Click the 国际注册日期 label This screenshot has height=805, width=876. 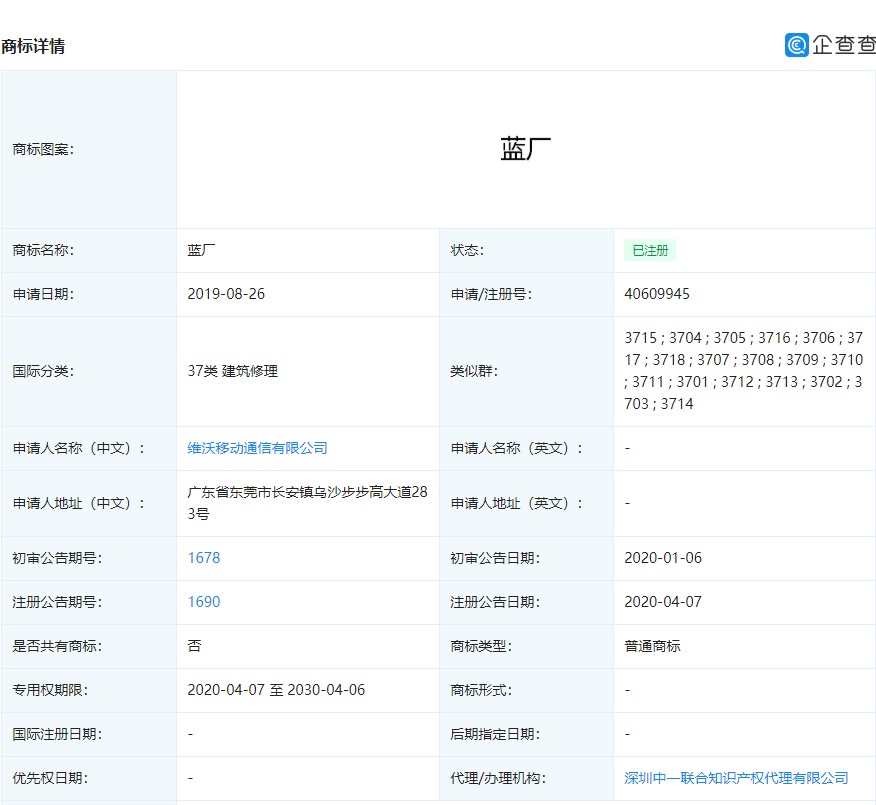[57, 734]
